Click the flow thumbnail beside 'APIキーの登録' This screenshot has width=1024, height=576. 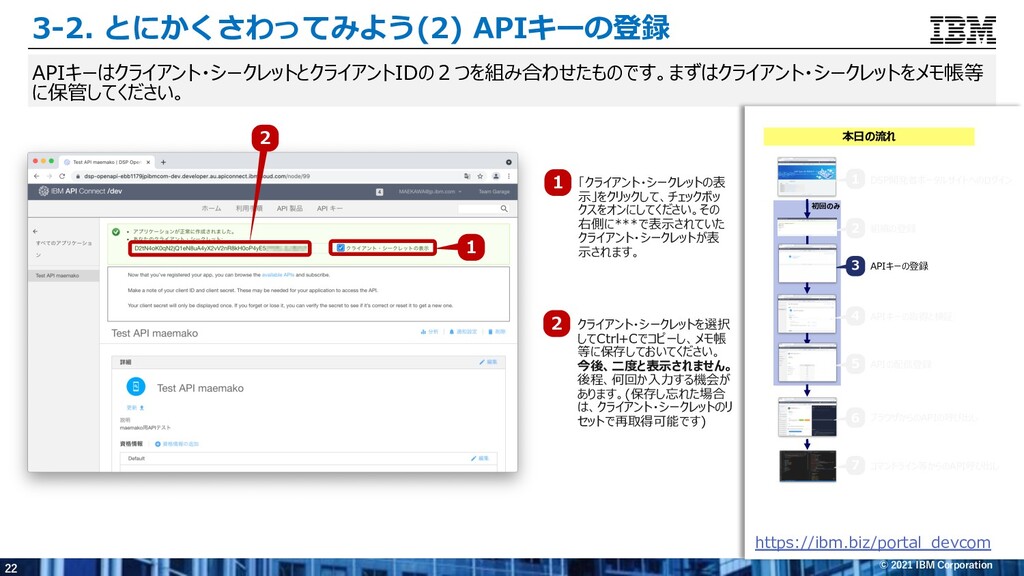(x=807, y=263)
